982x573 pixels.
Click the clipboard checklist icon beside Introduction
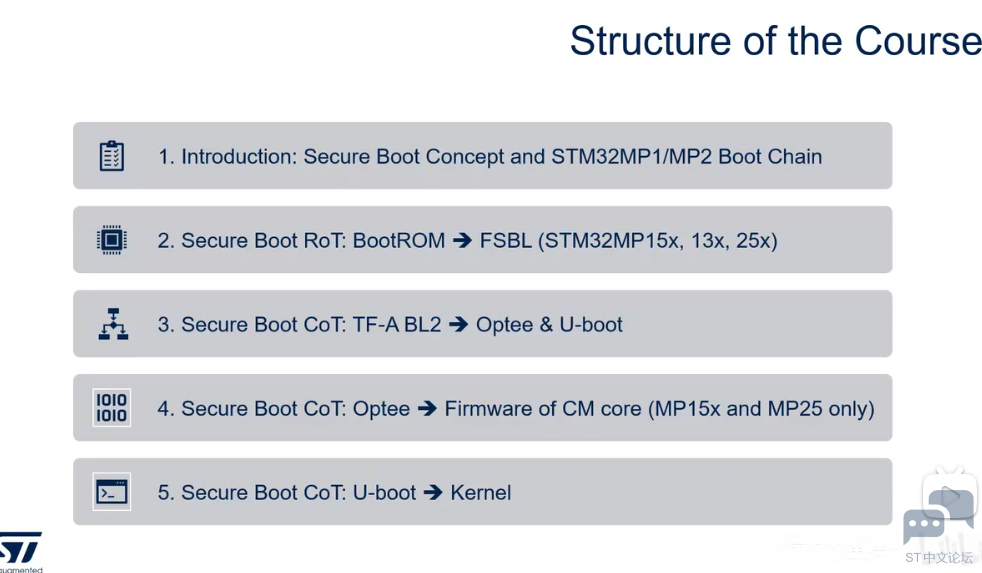pos(111,156)
